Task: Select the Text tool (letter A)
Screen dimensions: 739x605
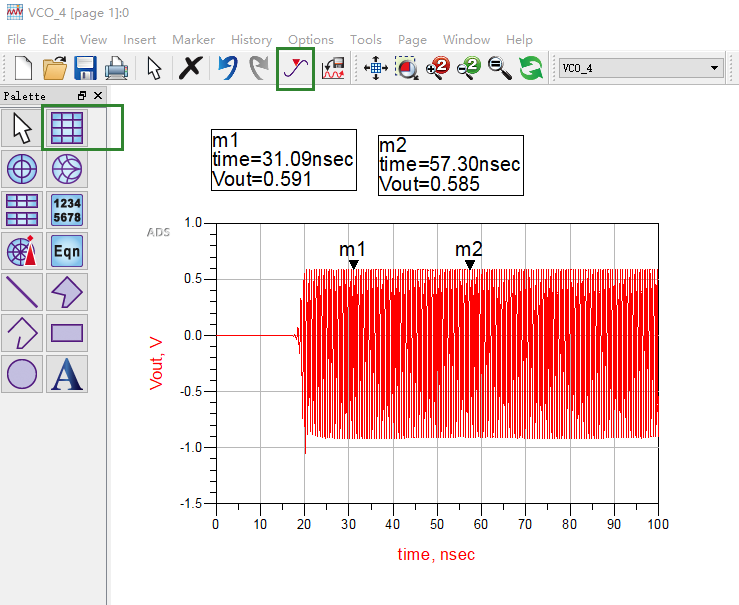Action: pyautogui.click(x=66, y=374)
